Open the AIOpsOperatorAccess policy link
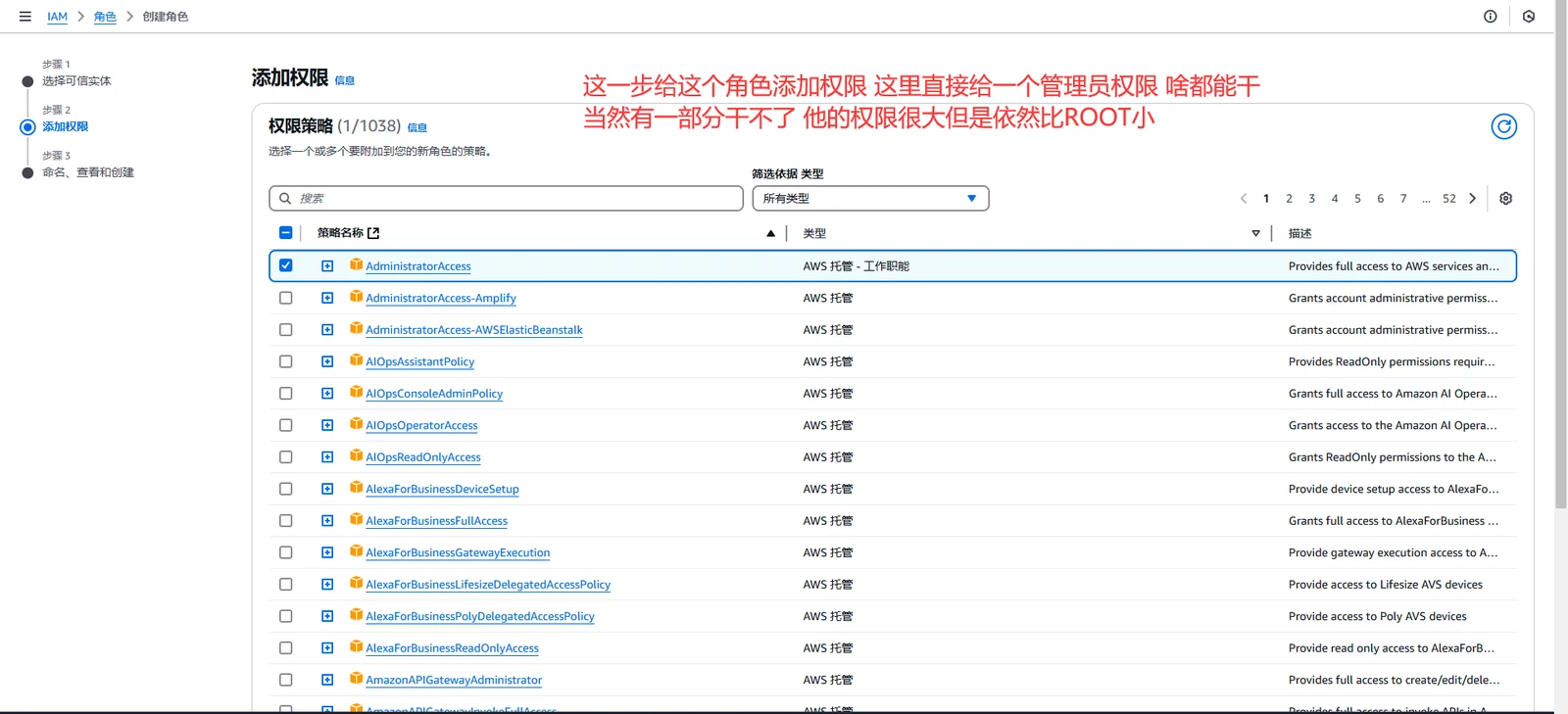The height and width of the screenshot is (714, 1568). (x=421, y=425)
